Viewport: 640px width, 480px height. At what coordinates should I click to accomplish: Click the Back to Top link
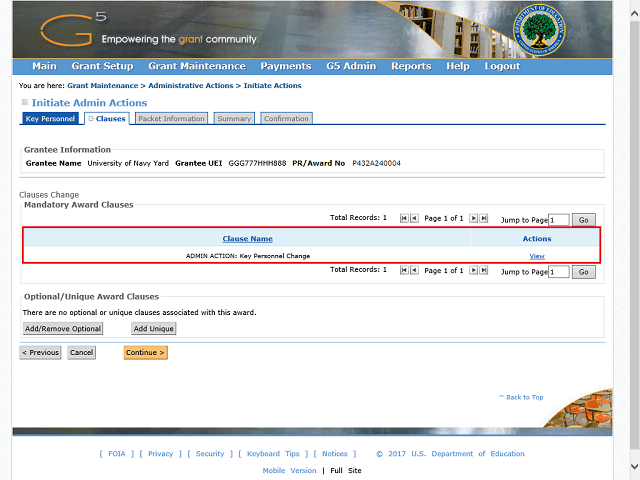pos(521,397)
